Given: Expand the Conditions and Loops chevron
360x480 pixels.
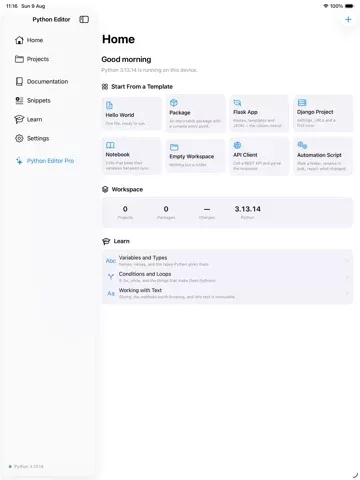Looking at the screenshot, I should (347, 277).
